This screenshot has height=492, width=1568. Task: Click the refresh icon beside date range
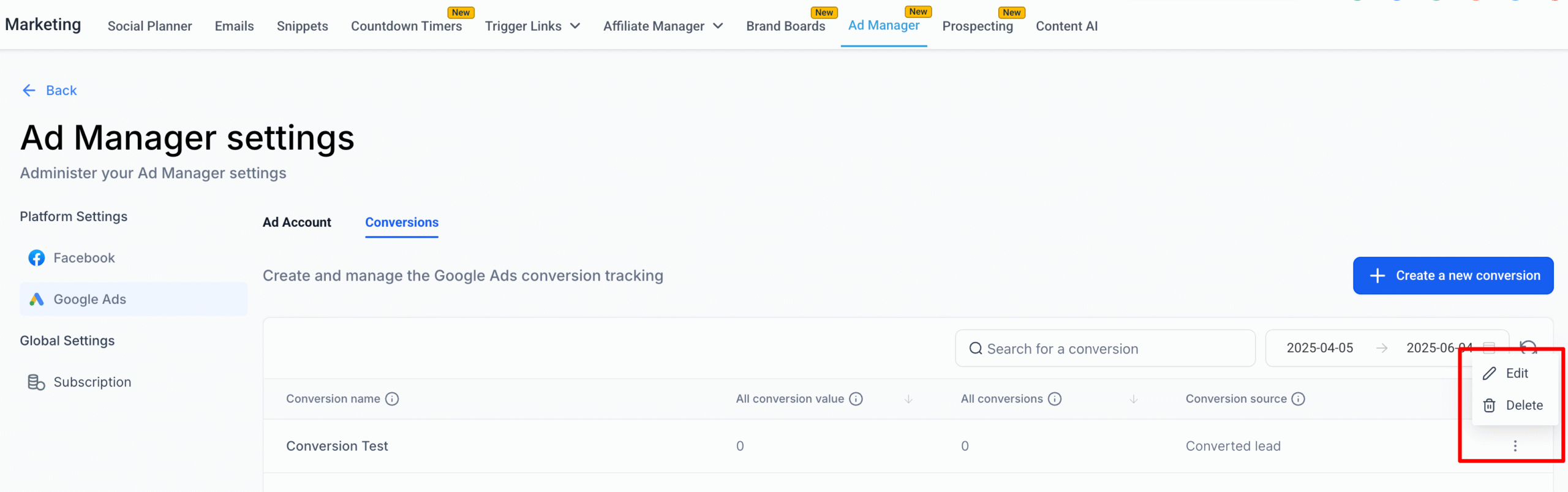click(1528, 347)
